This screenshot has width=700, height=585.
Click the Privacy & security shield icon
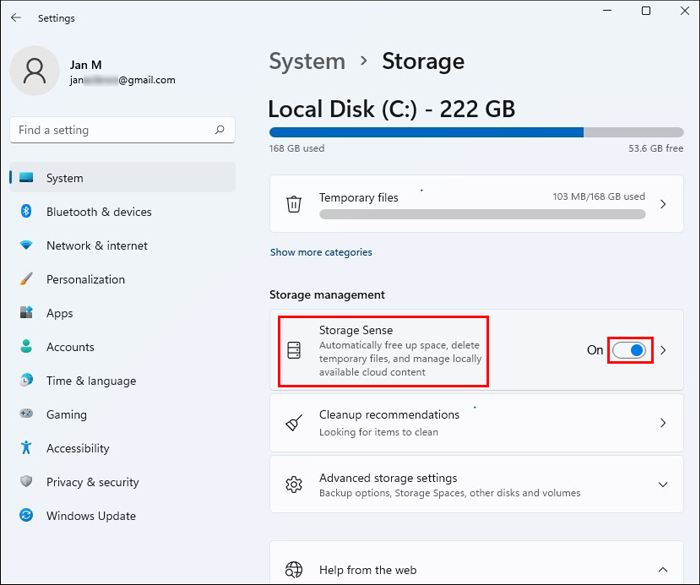pos(26,481)
